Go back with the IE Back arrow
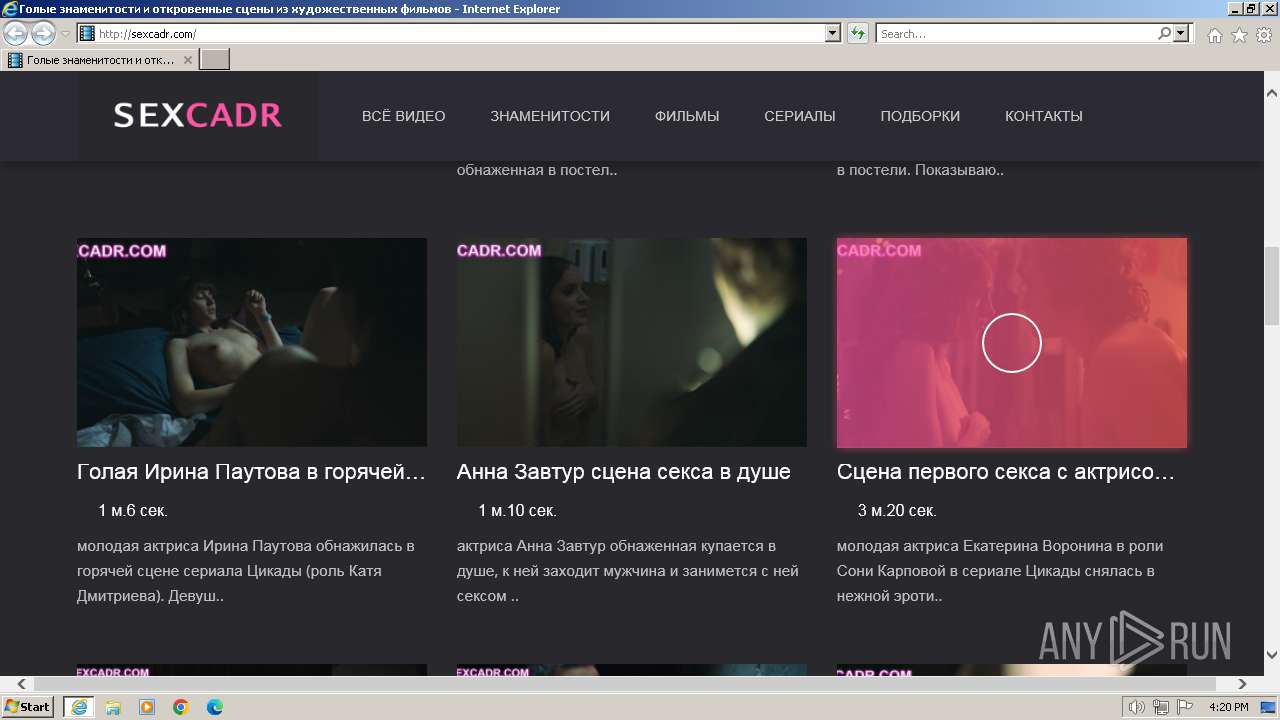This screenshot has height=720, width=1280. pos(15,33)
